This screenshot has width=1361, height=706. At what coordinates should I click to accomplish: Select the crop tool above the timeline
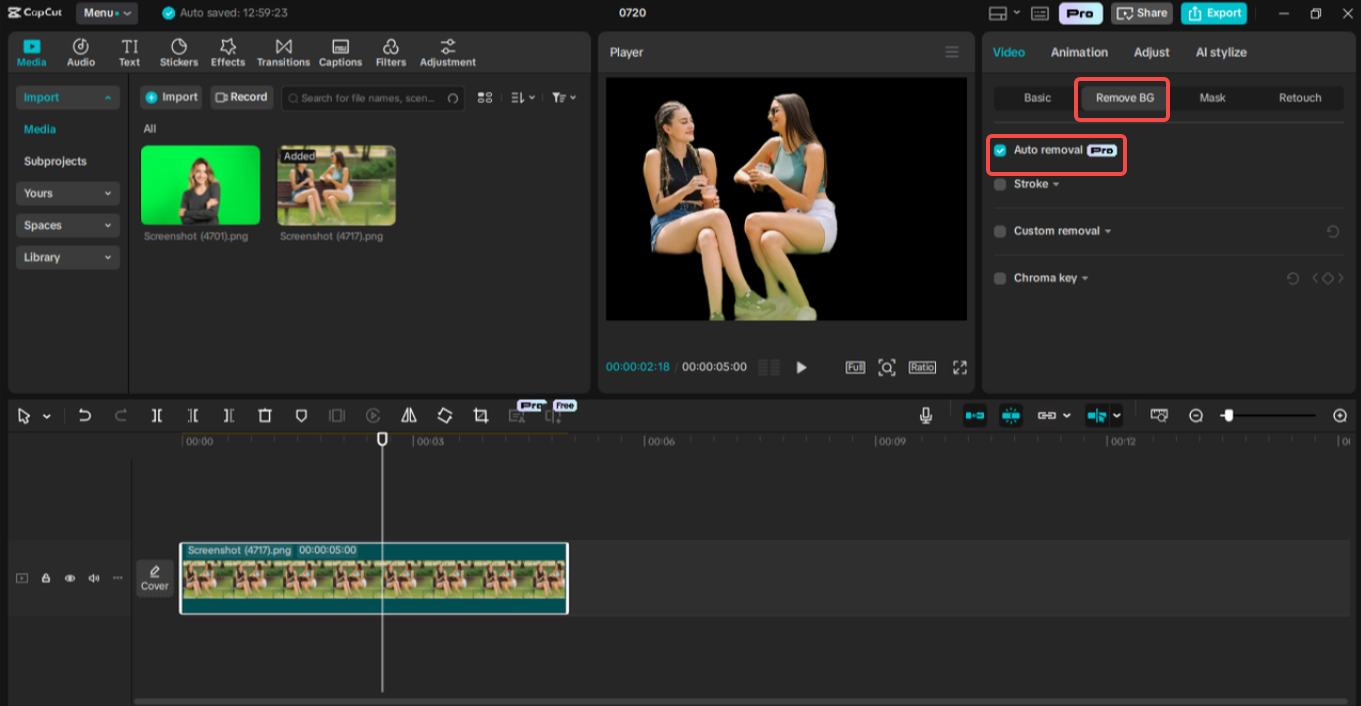(x=481, y=415)
